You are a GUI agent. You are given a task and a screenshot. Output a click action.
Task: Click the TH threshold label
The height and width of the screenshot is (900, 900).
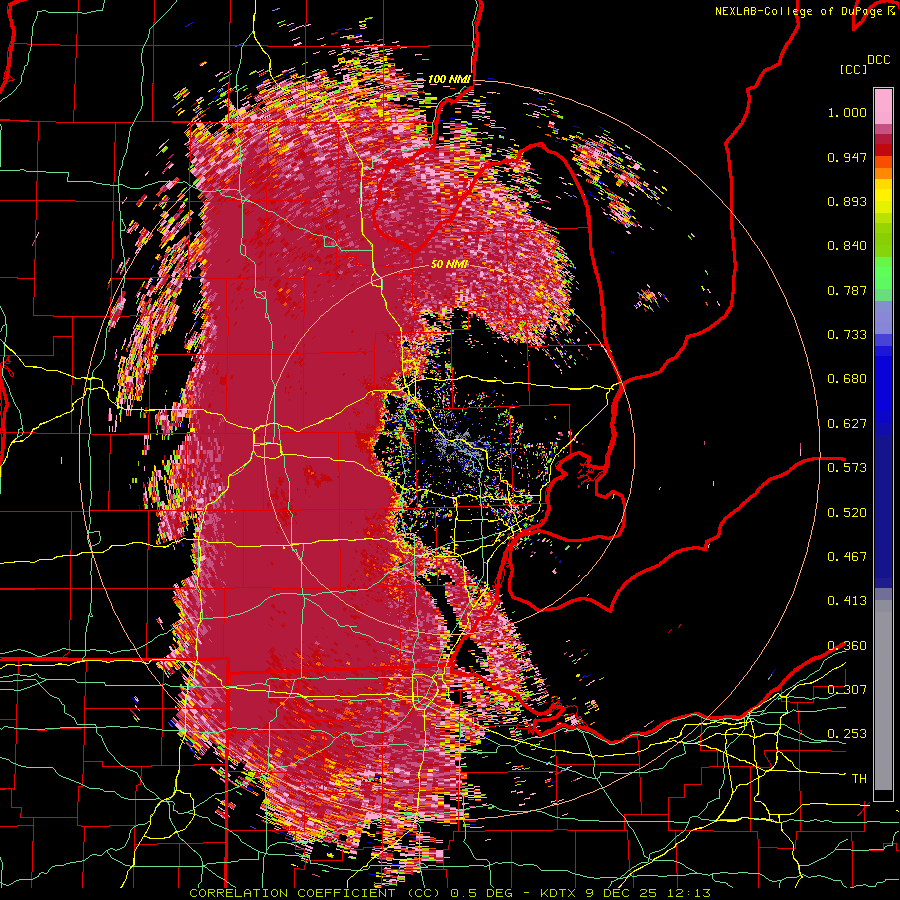(x=859, y=778)
